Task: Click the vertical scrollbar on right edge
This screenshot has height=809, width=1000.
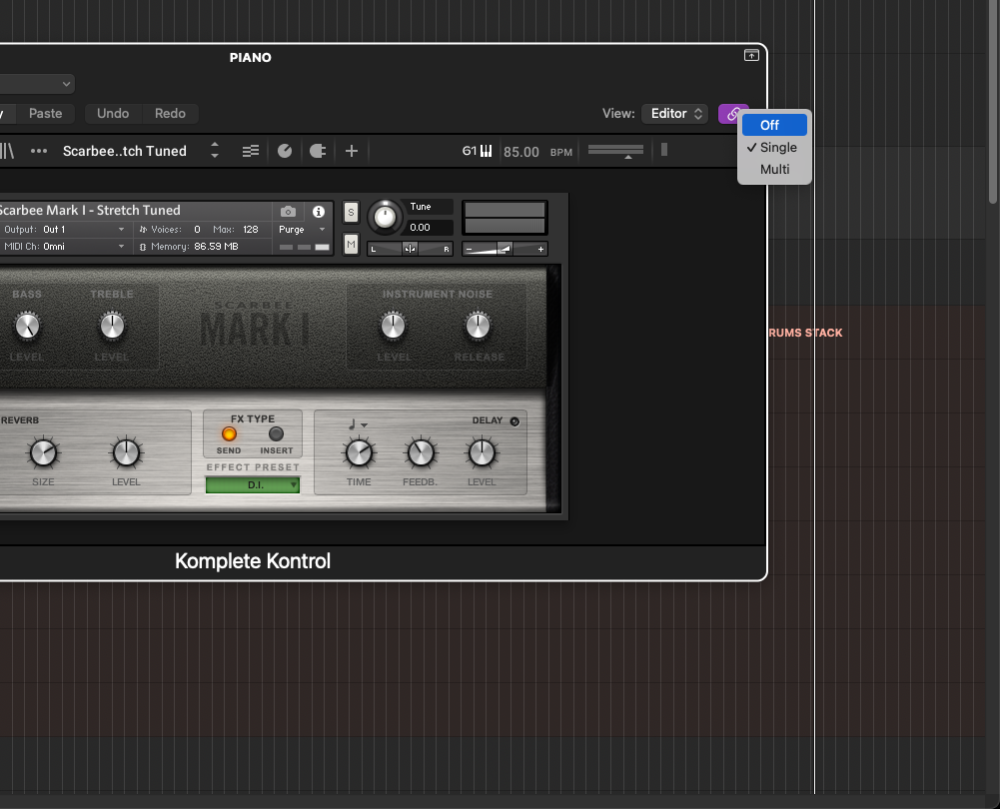Action: 992,102
